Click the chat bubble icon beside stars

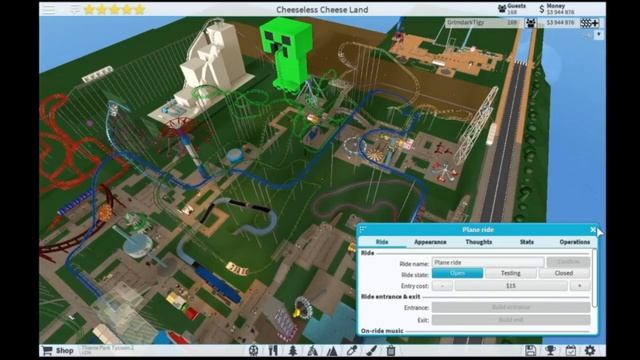point(75,9)
